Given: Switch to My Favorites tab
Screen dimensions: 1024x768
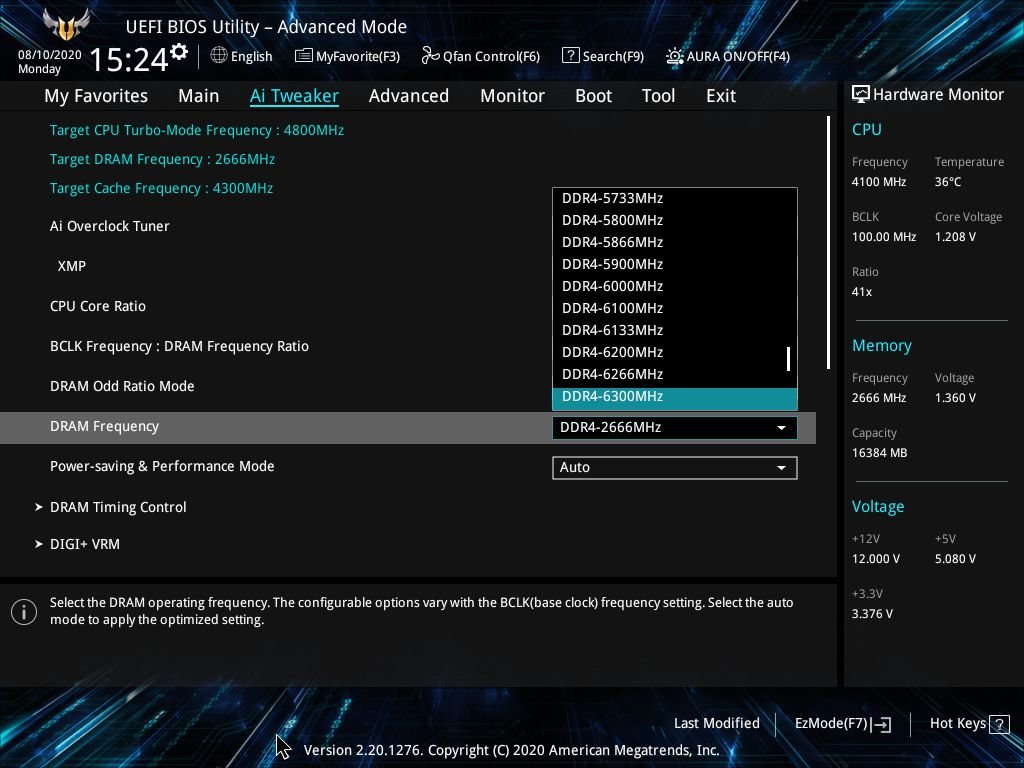Looking at the screenshot, I should [x=96, y=96].
